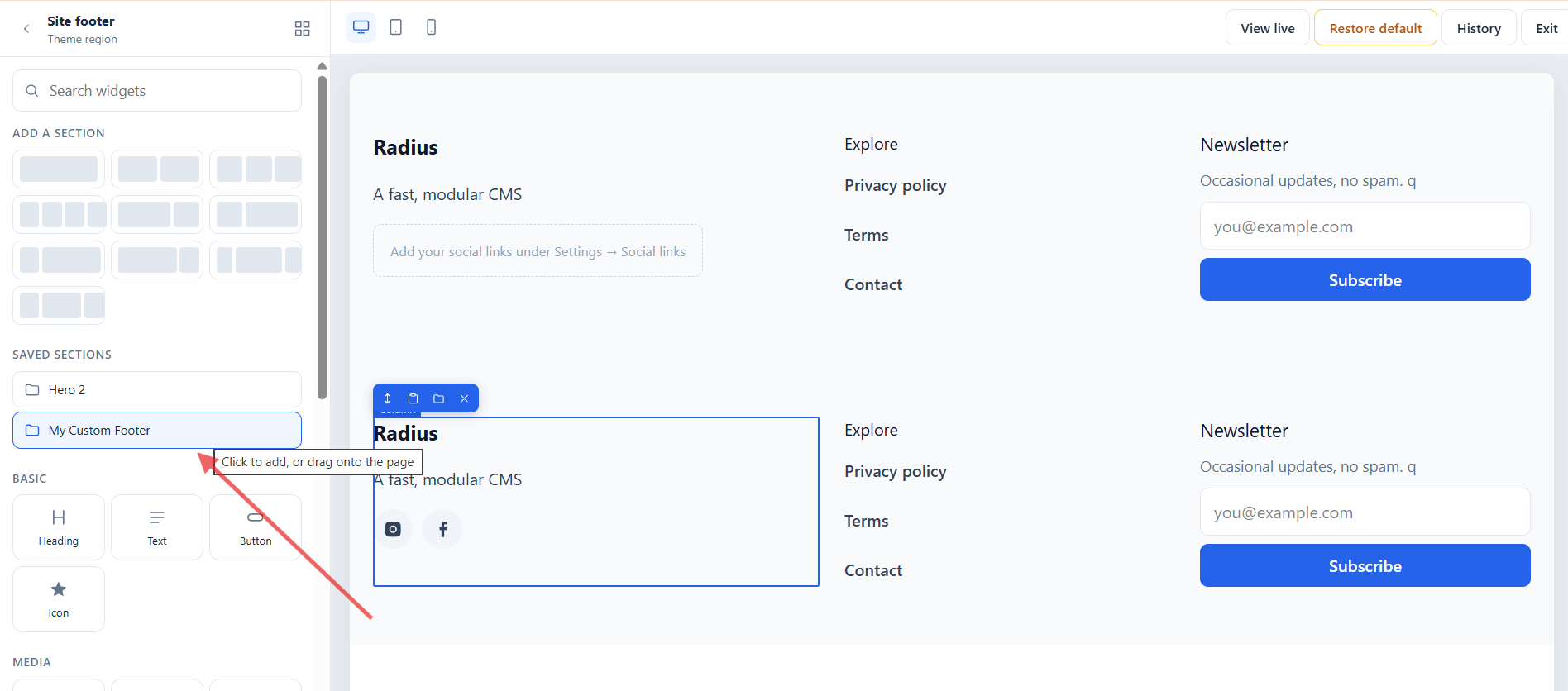Click the email field in the upper Newsletter
The height and width of the screenshot is (691, 1568).
pyautogui.click(x=1365, y=226)
